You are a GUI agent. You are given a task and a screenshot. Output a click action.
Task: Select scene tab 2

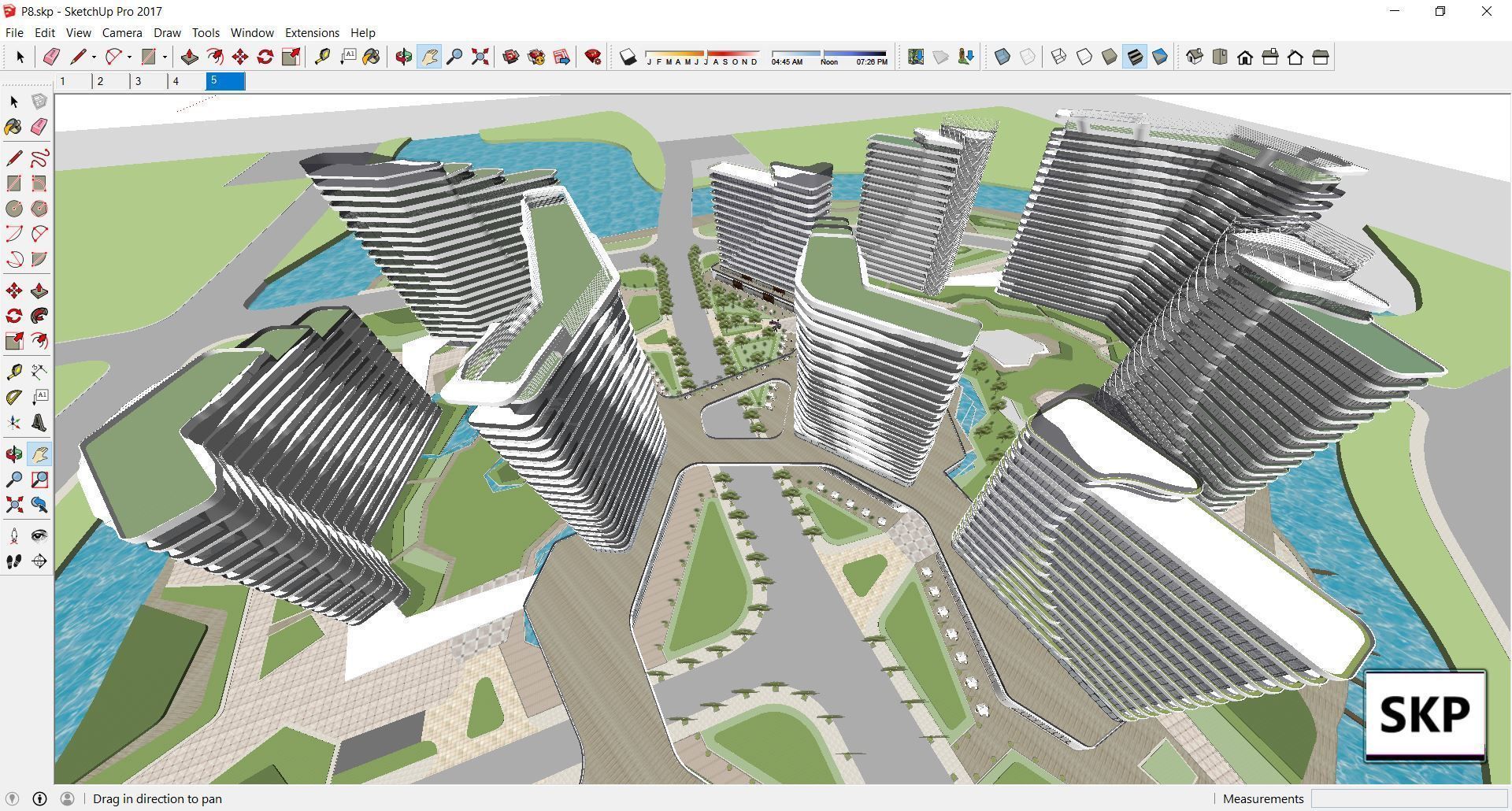click(x=111, y=81)
